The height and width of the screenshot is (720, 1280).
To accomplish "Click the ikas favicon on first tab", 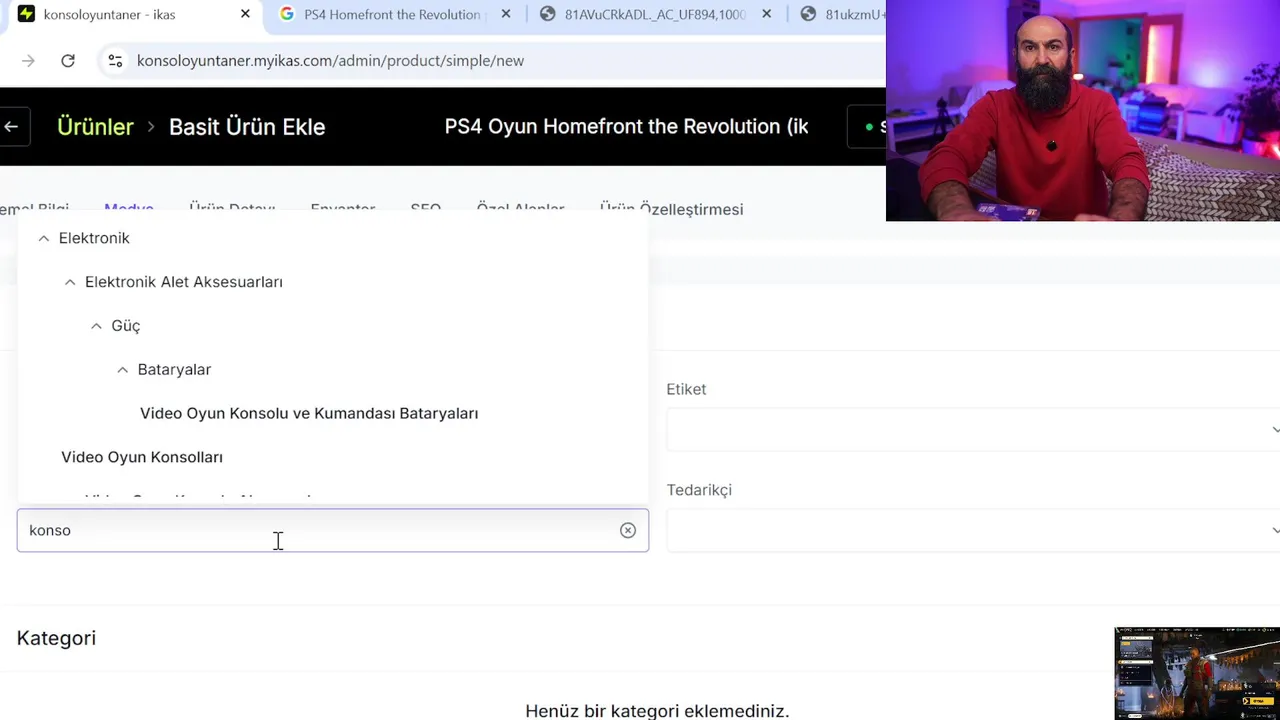I will [26, 14].
